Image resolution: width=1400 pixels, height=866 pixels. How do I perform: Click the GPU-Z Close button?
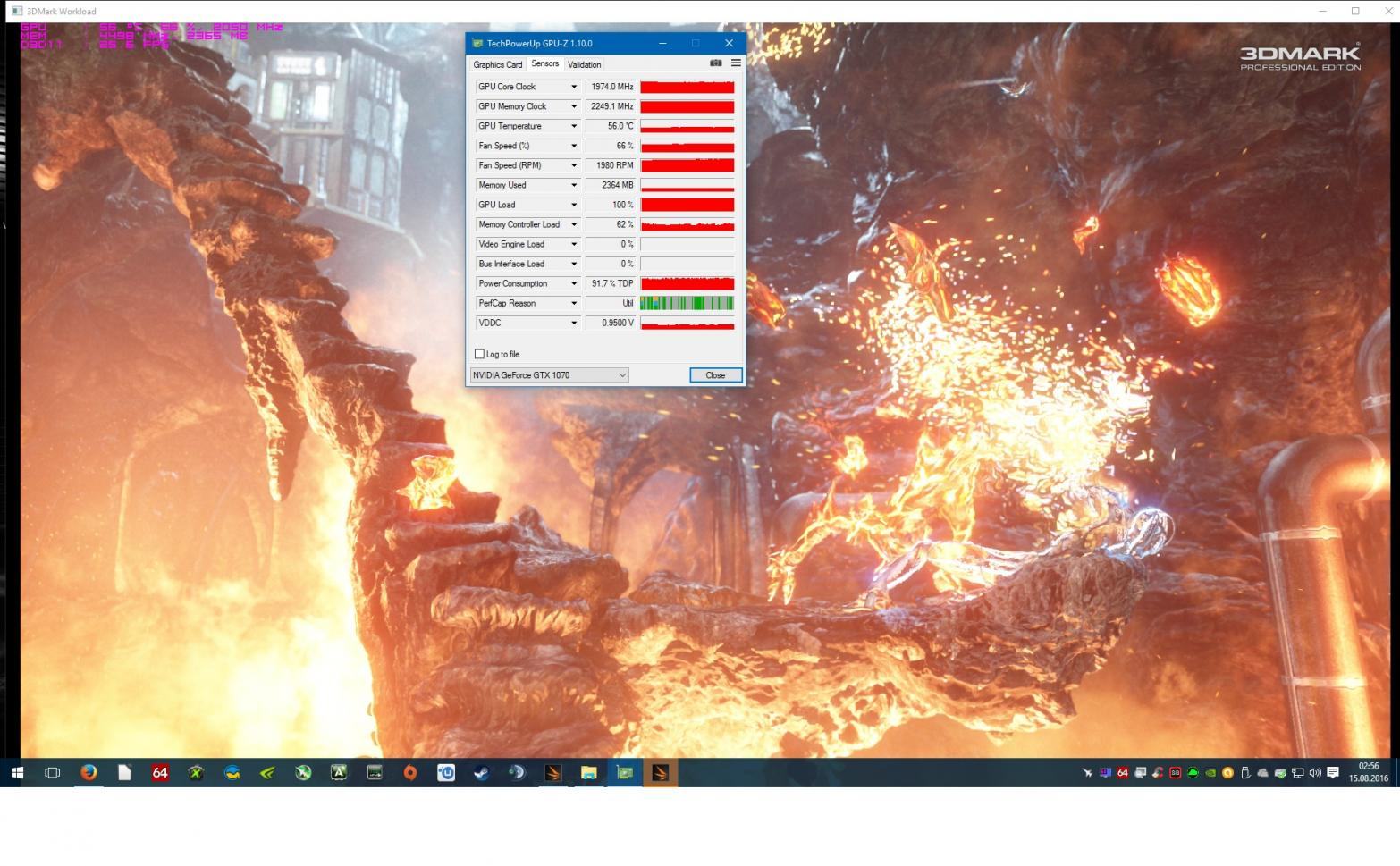pyautogui.click(x=715, y=375)
